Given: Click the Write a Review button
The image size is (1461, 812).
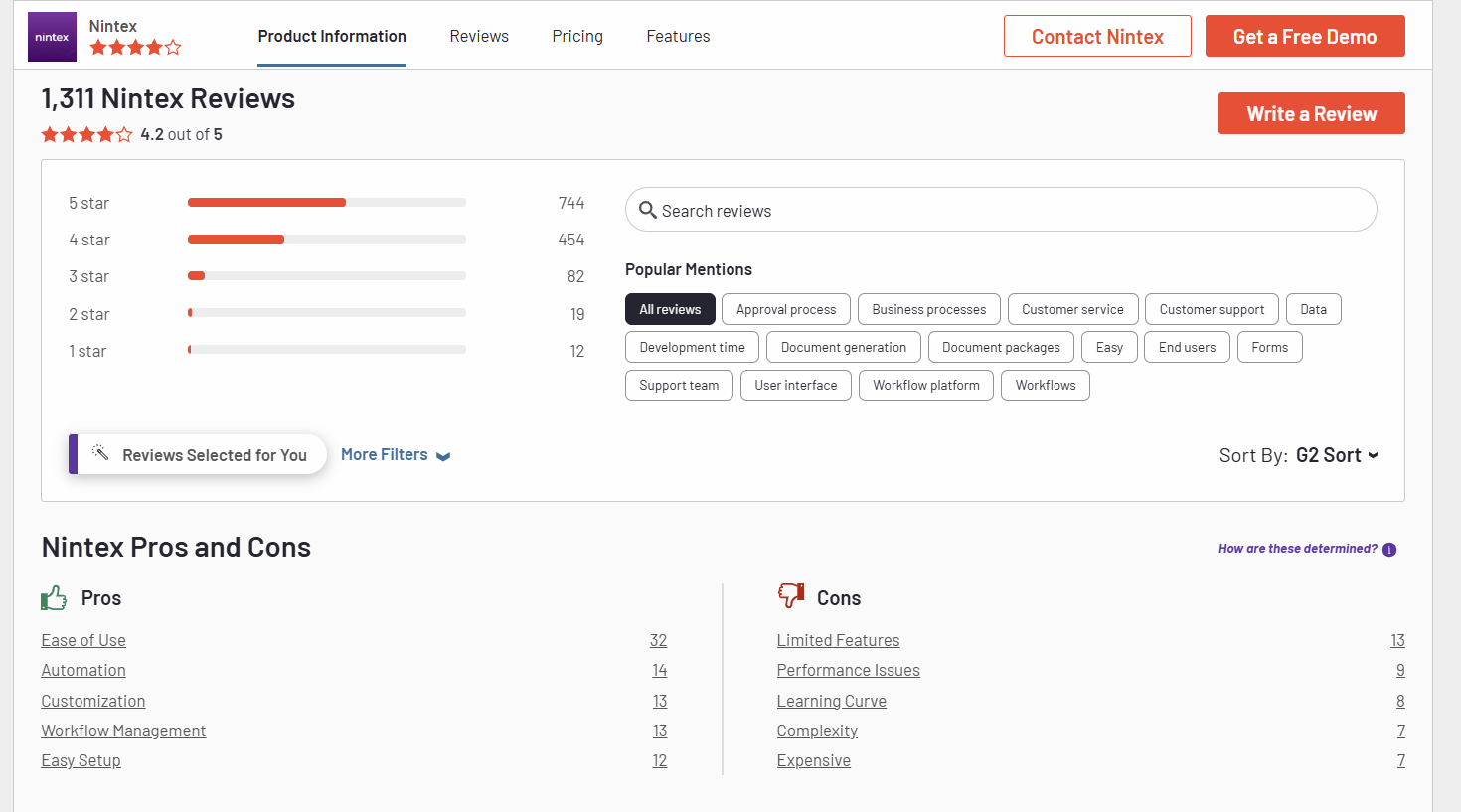Looking at the screenshot, I should pyautogui.click(x=1311, y=112).
